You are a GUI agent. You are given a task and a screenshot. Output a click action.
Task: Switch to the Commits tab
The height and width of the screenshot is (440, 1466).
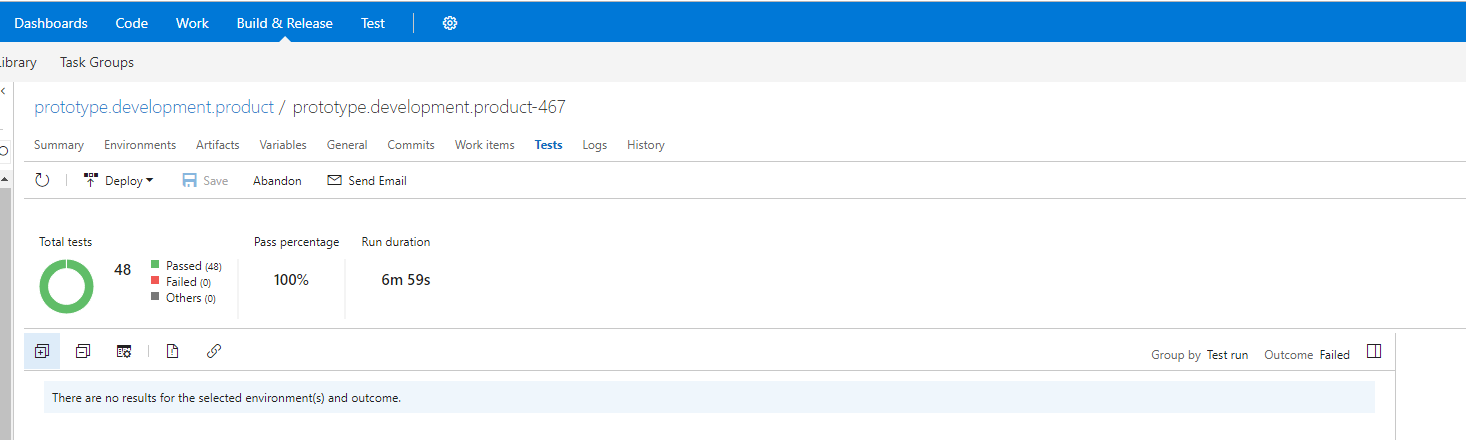click(x=411, y=145)
